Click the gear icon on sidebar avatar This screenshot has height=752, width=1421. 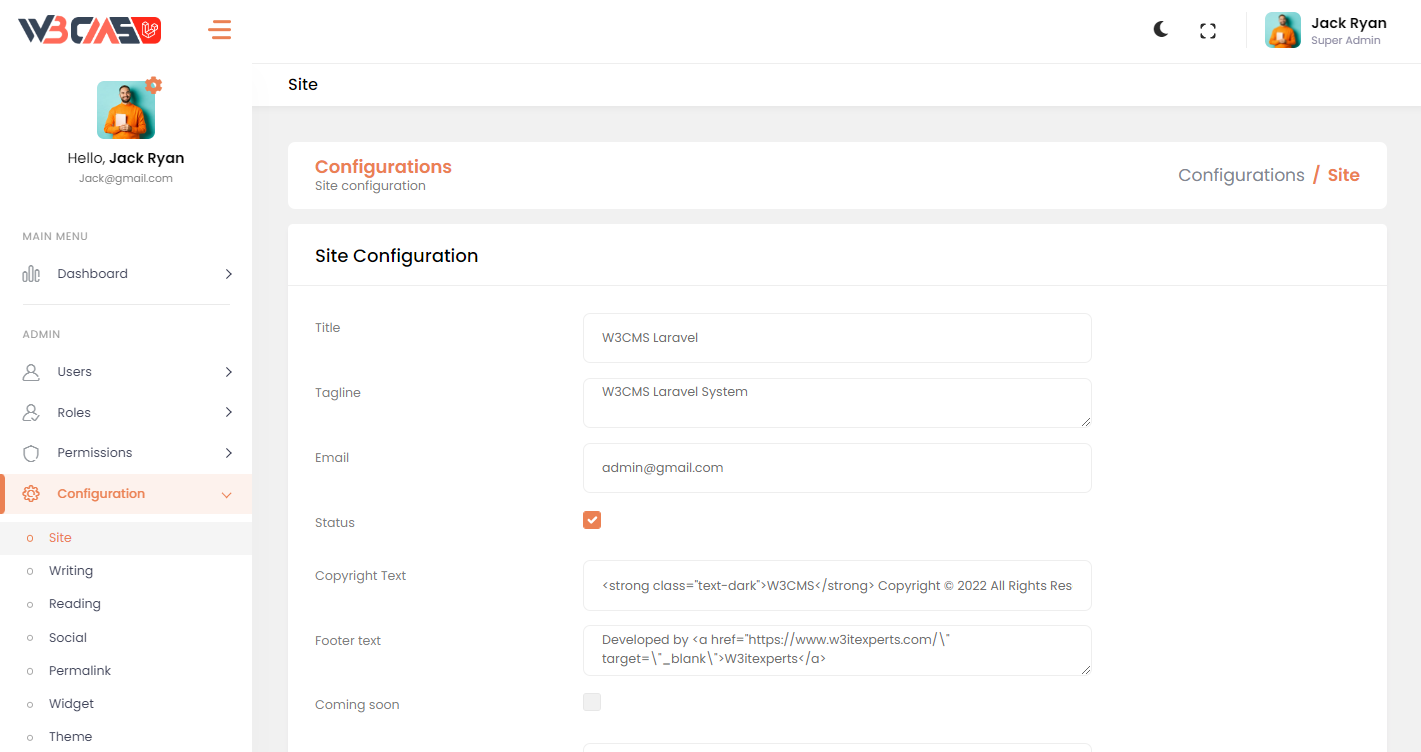click(x=153, y=85)
